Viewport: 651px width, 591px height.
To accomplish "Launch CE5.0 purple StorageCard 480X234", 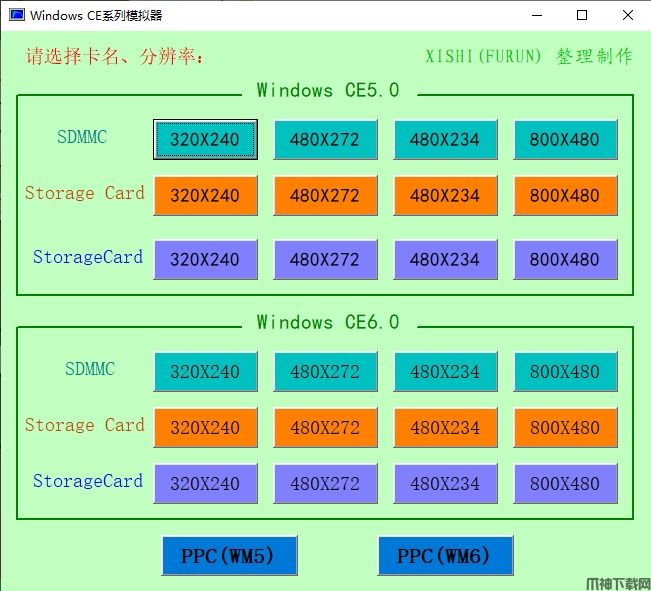I will coord(445,260).
